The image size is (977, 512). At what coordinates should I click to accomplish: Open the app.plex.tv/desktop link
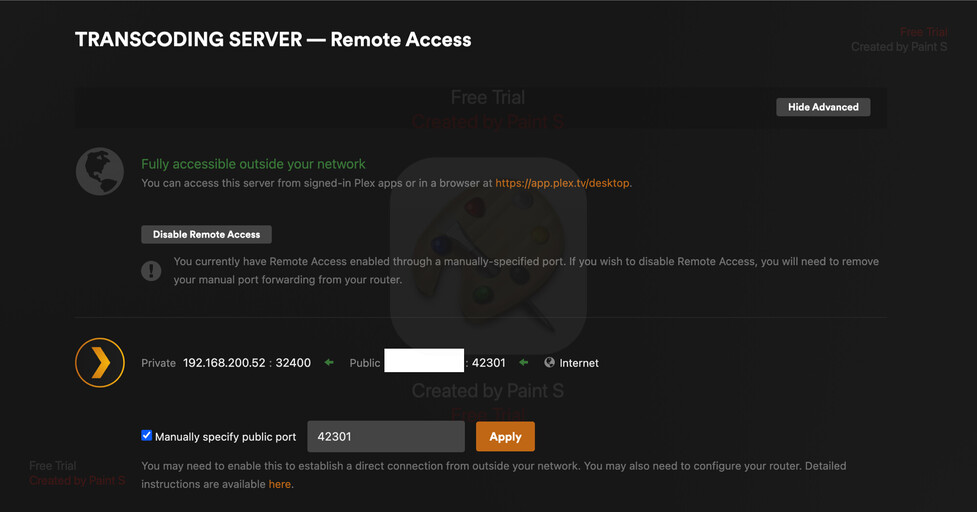(x=562, y=183)
